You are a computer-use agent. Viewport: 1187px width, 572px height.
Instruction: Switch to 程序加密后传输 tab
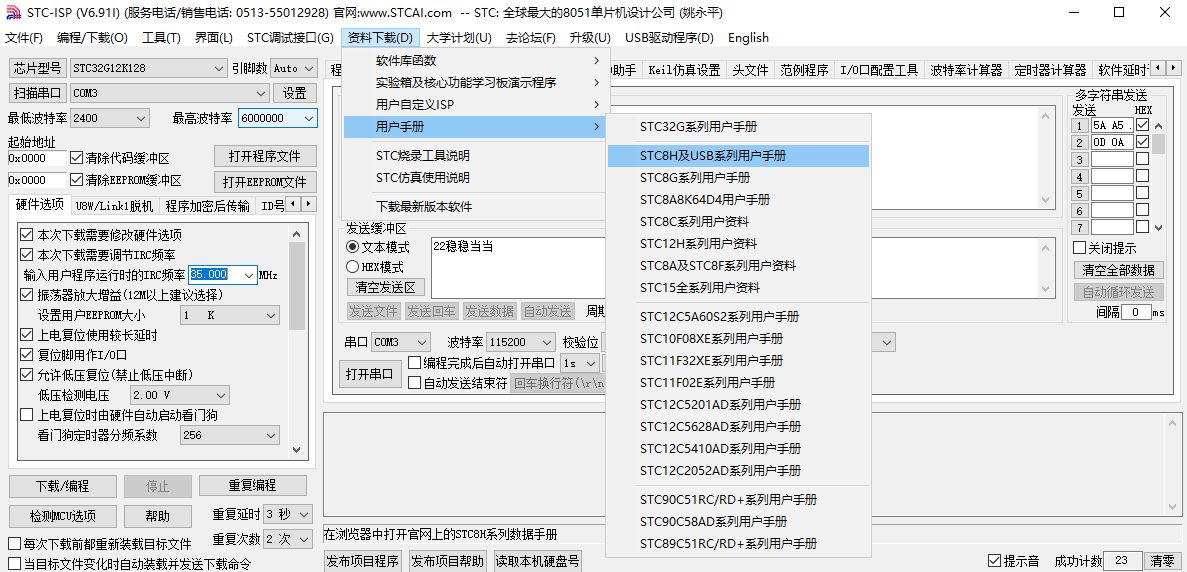tap(207, 206)
